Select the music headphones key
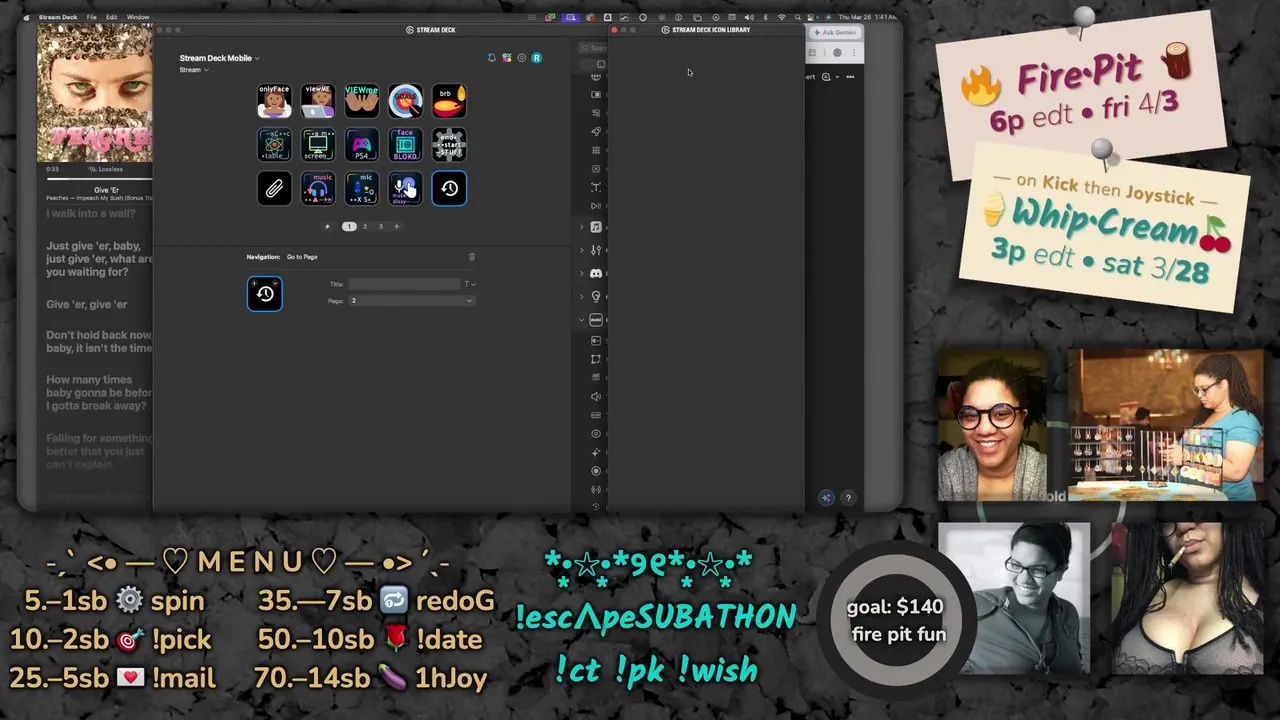Image resolution: width=1280 pixels, height=720 pixels. click(318, 189)
